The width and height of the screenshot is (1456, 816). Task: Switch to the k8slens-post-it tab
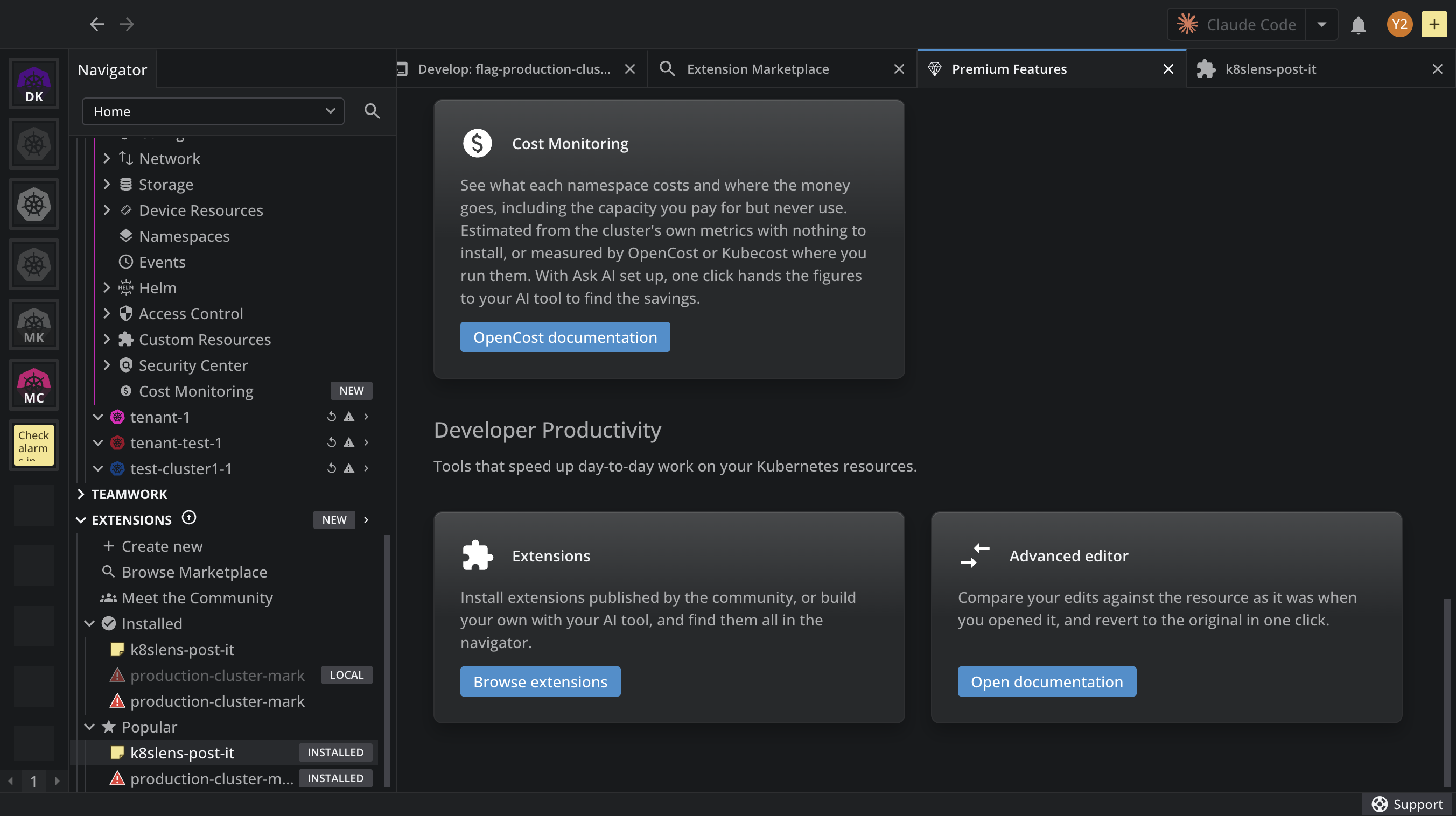(1271, 69)
